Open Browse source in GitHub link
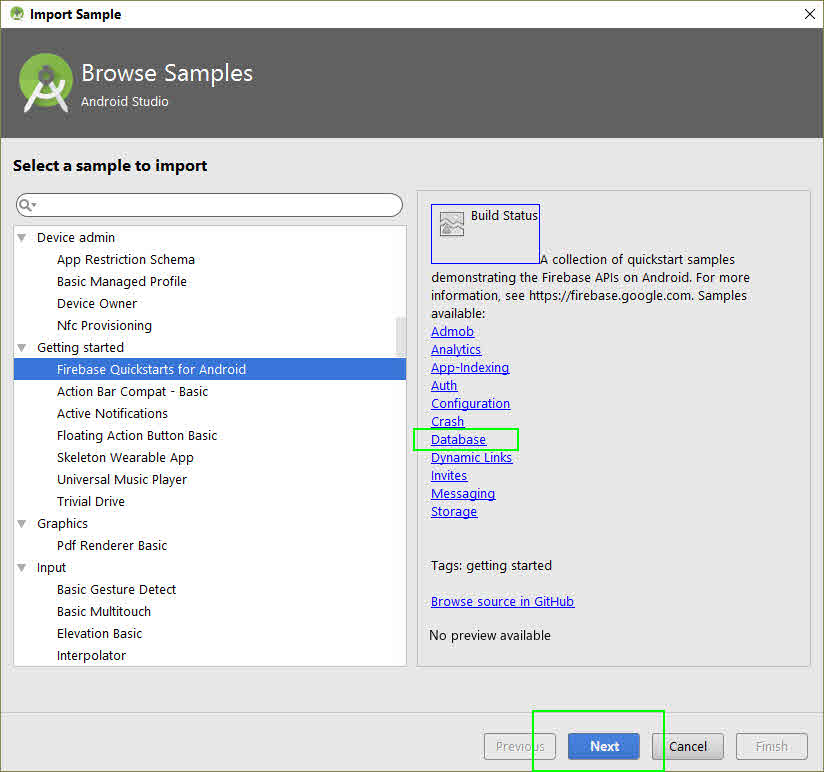The height and width of the screenshot is (772, 824). 502,601
